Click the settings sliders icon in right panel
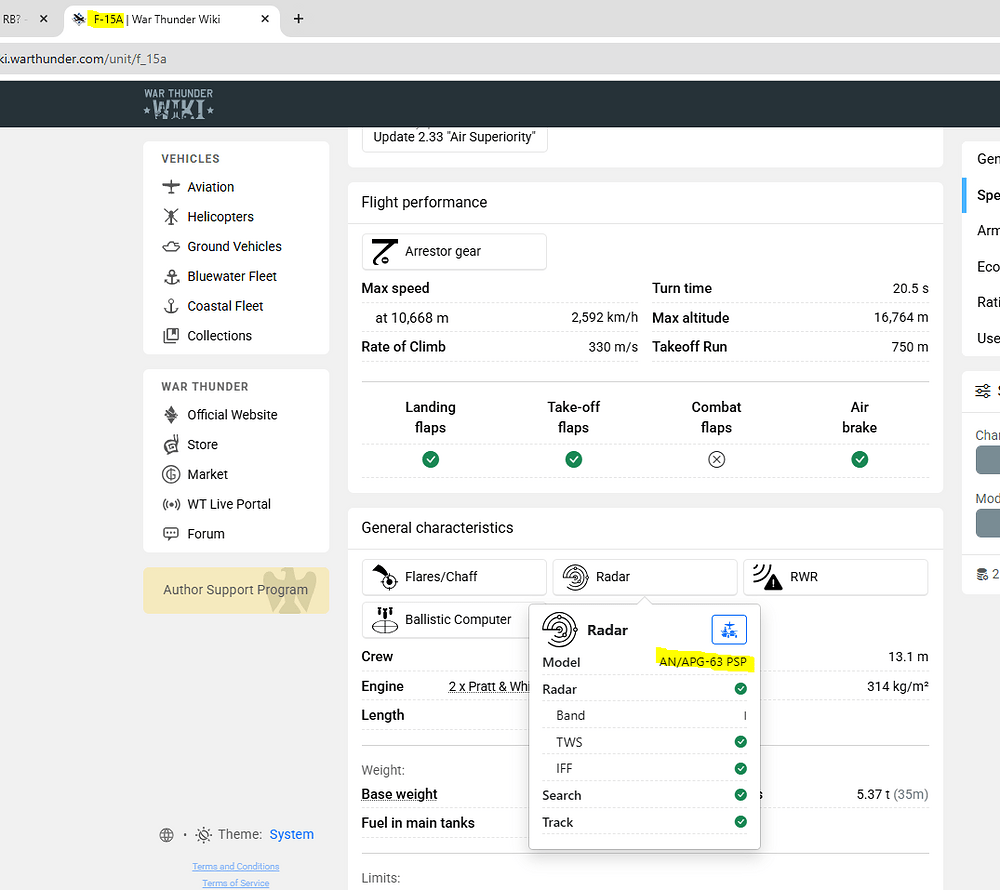This screenshot has width=1000, height=890. (983, 391)
